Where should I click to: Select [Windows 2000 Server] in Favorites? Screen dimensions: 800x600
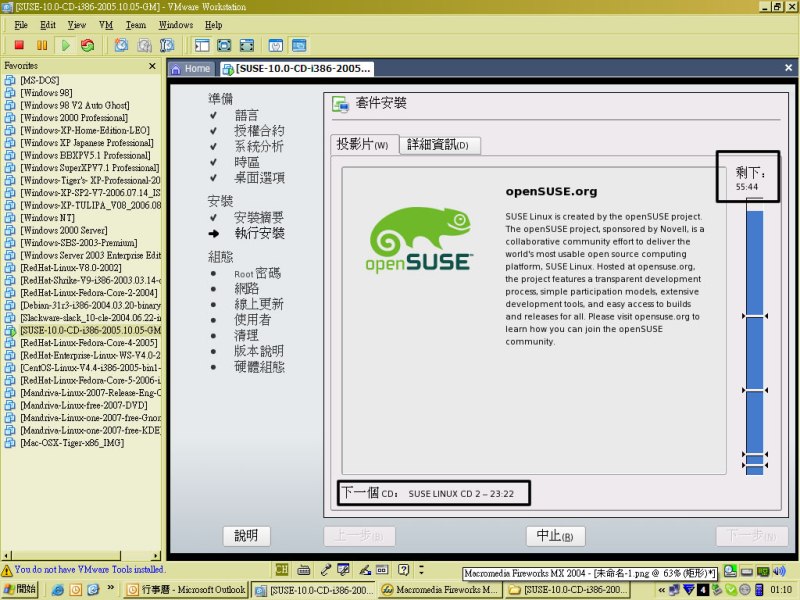coord(64,230)
